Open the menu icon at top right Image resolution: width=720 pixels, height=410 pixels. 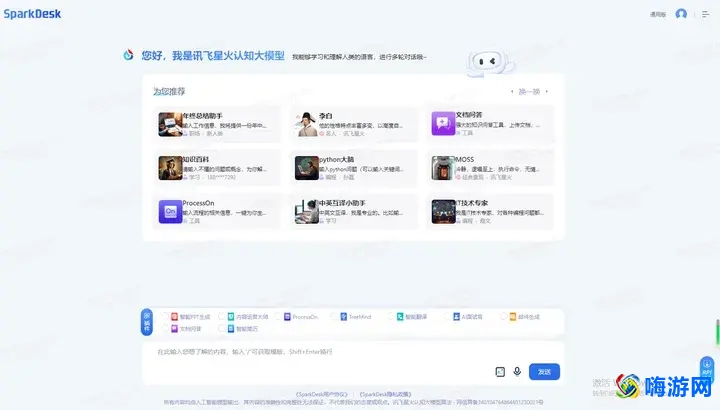click(706, 15)
